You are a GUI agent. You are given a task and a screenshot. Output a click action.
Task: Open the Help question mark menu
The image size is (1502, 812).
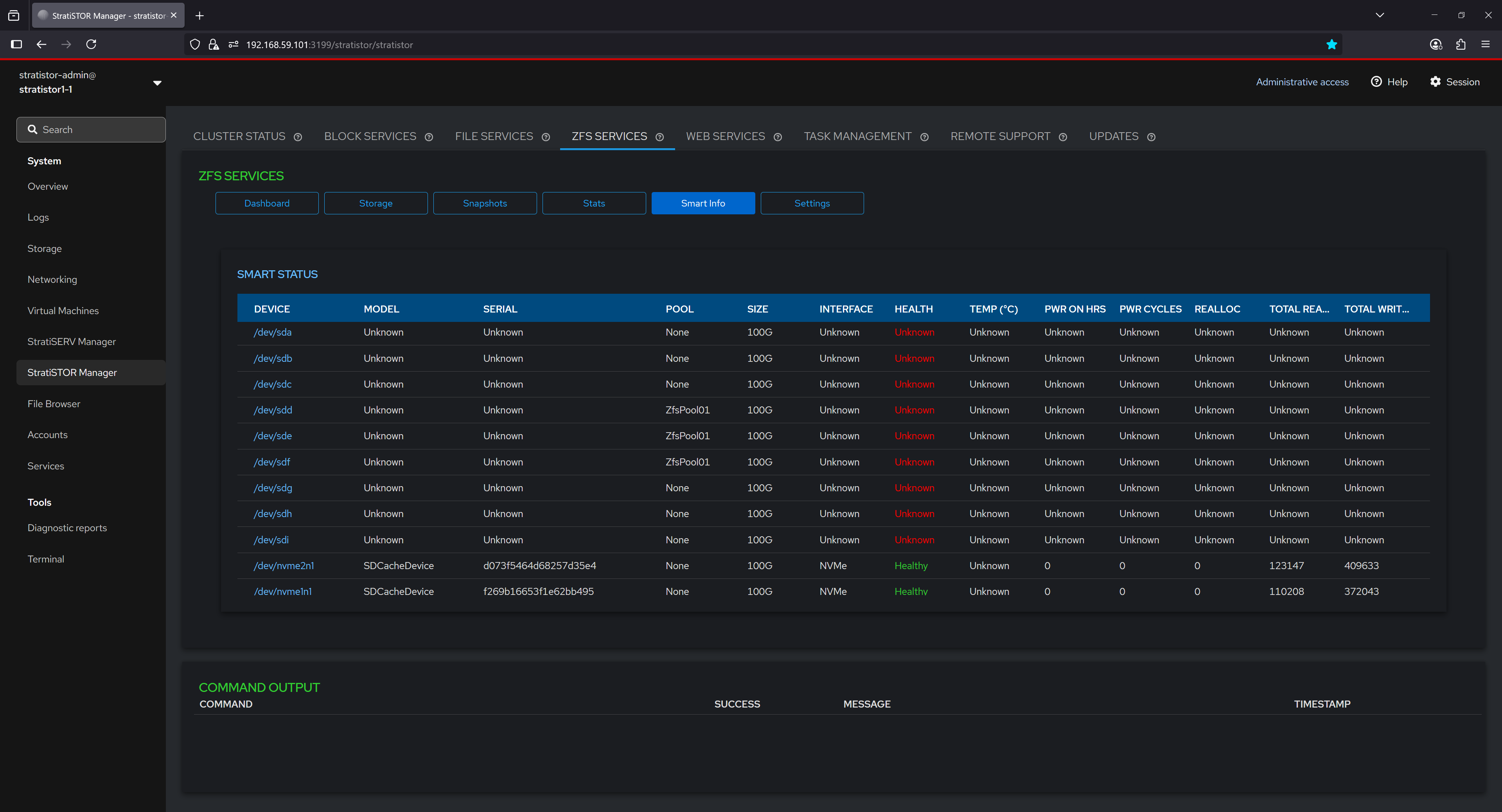[x=1389, y=82]
